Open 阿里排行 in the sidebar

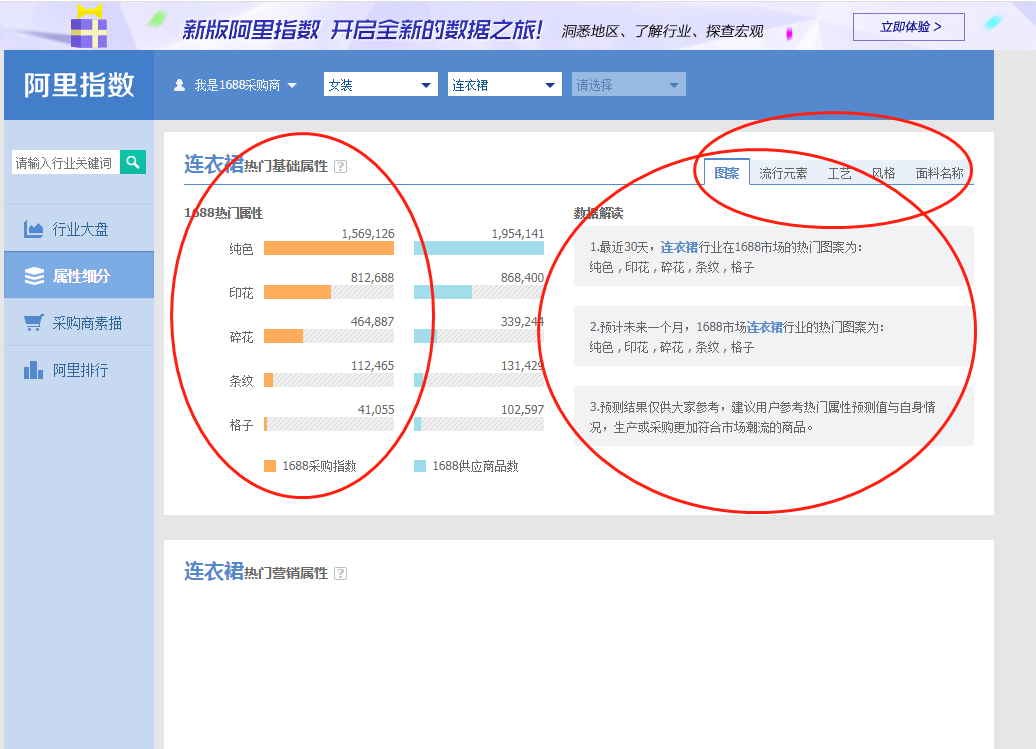[79, 370]
